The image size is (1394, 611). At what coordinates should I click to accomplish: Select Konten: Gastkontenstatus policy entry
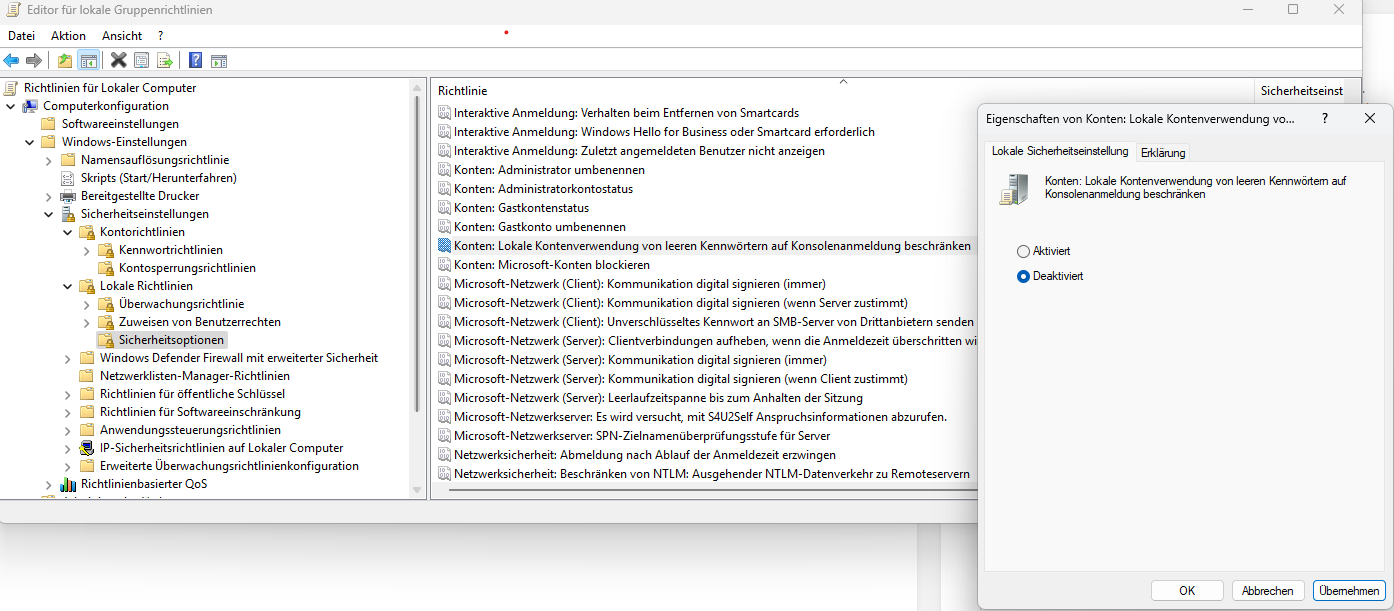(521, 208)
